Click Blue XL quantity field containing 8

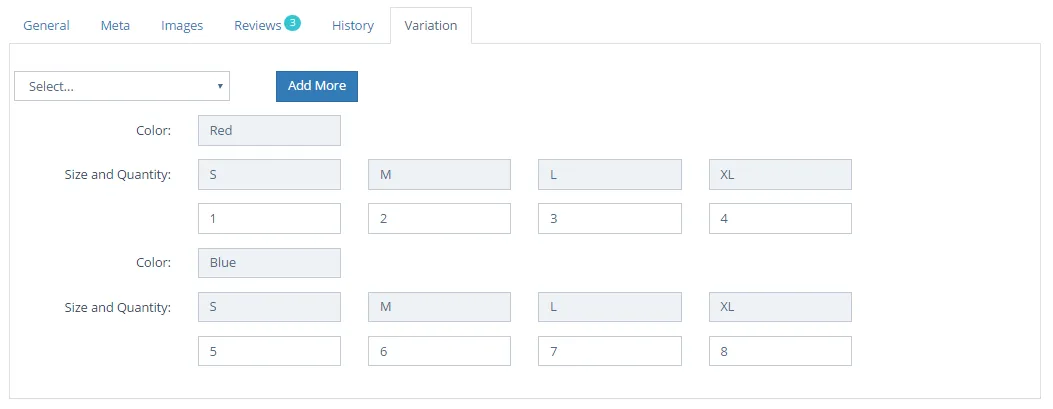click(780, 351)
